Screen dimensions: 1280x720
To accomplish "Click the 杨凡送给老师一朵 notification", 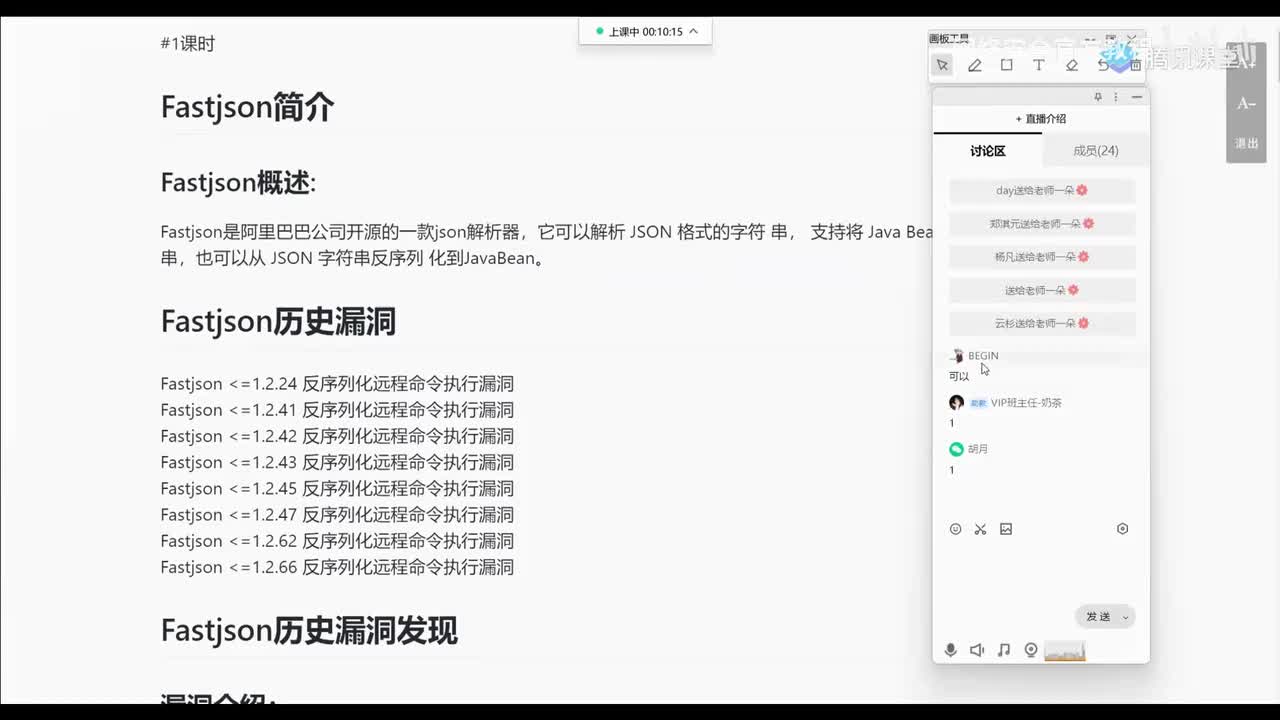I will tap(1042, 257).
